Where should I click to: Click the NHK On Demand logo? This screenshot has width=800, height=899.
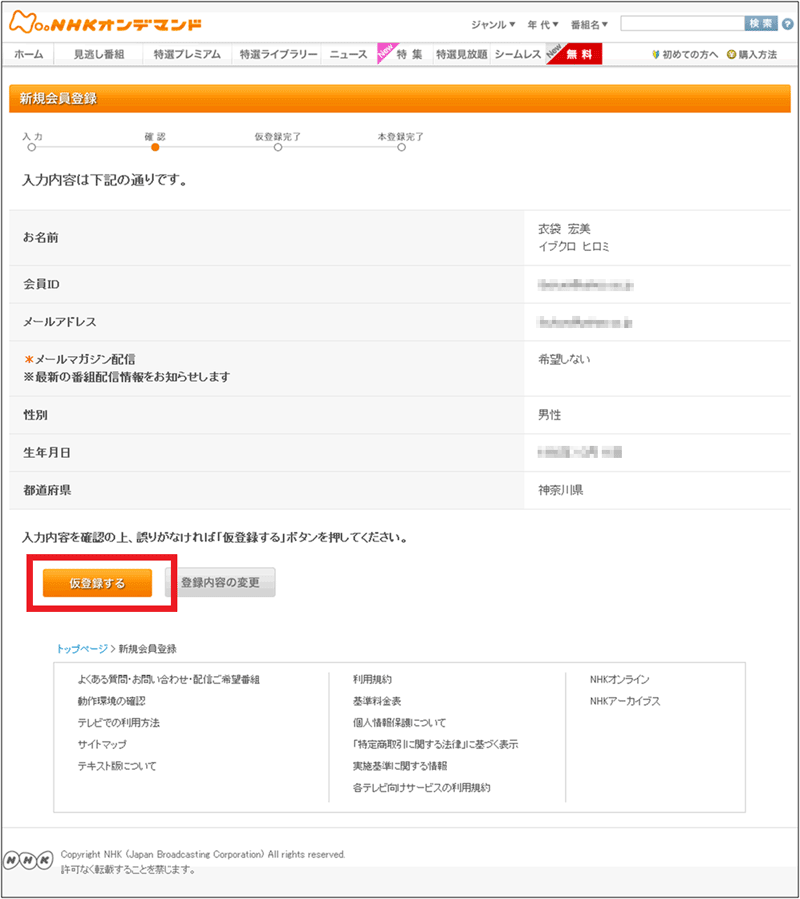[106, 23]
